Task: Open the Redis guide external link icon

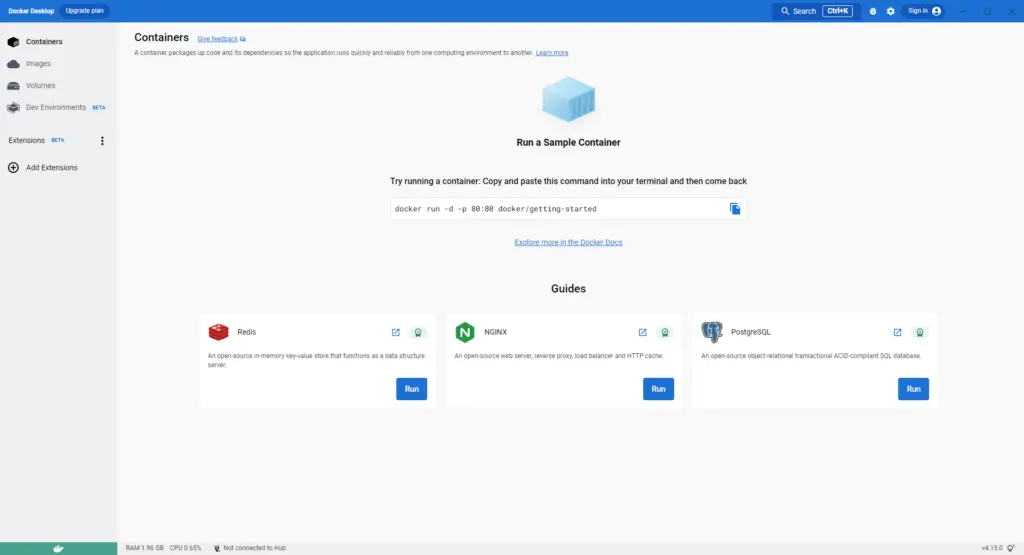Action: click(396, 332)
